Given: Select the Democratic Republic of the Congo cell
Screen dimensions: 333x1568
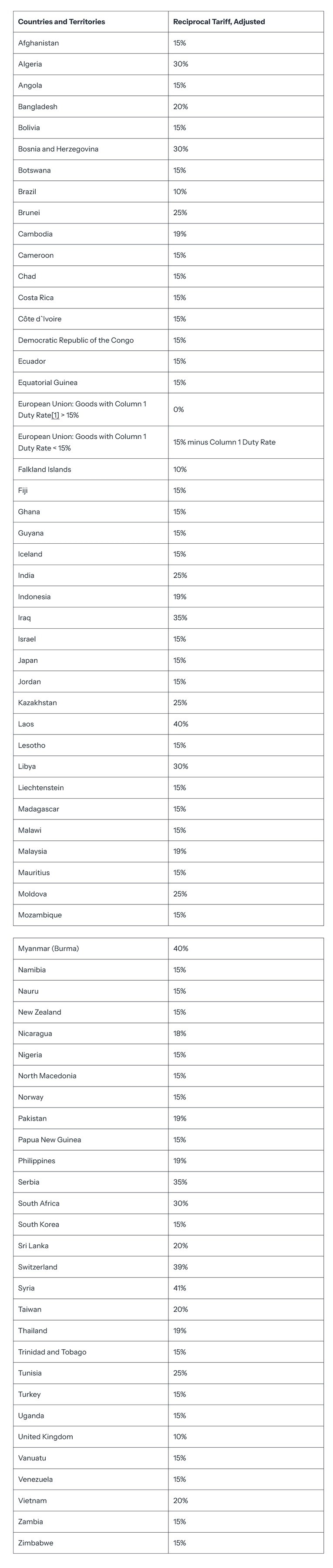Looking at the screenshot, I should point(75,340).
